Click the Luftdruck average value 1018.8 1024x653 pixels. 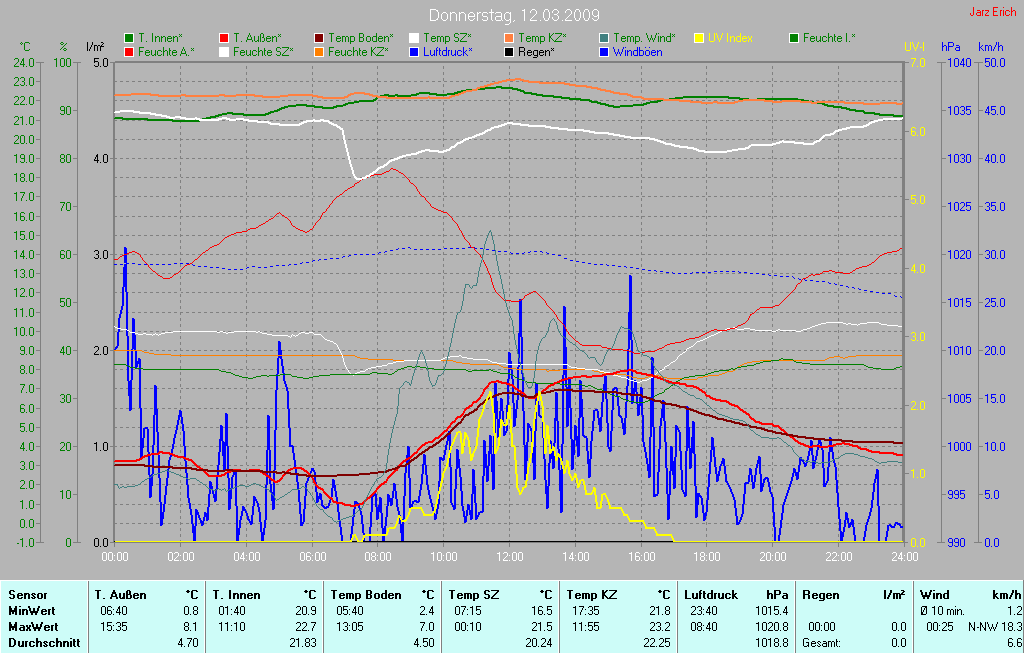point(771,643)
